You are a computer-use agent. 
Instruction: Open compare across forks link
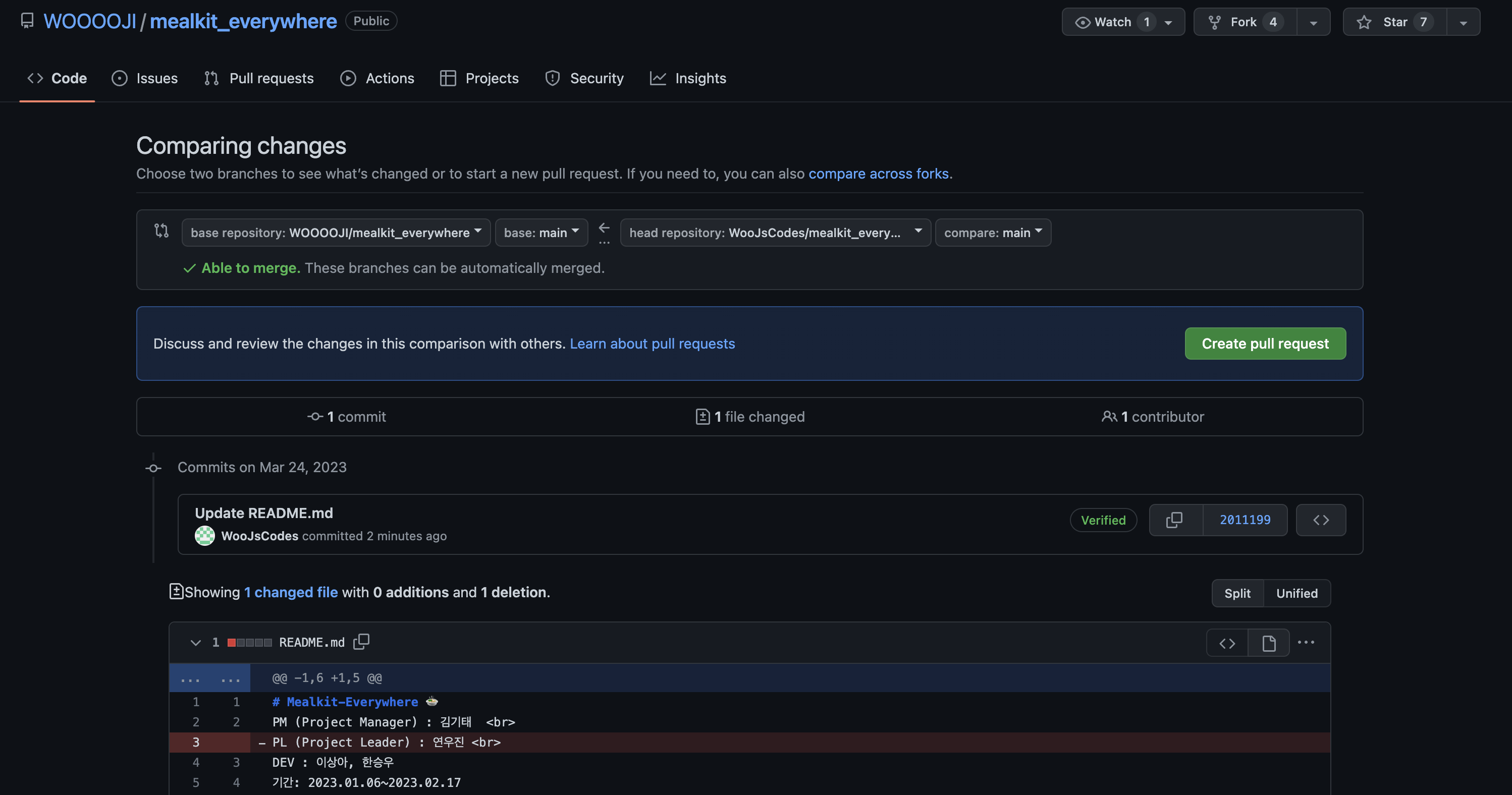point(878,174)
